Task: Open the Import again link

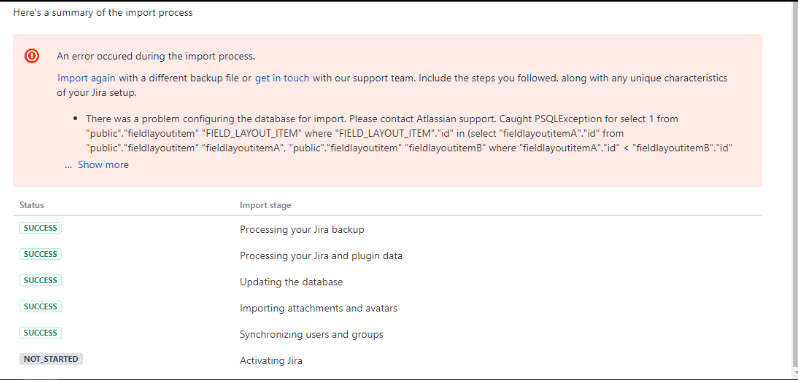Action: (x=86, y=78)
